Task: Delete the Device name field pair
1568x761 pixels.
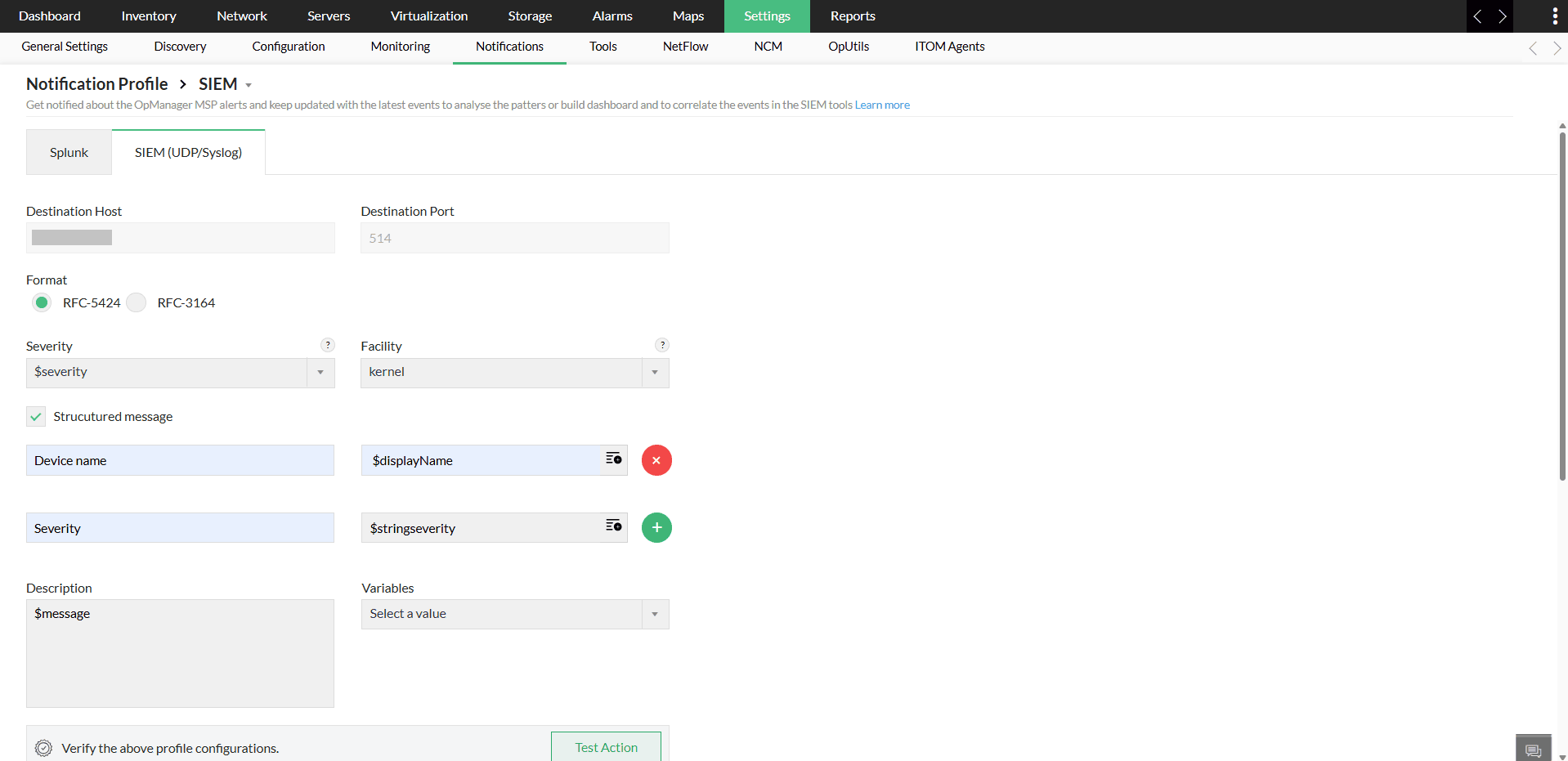Action: pyautogui.click(x=656, y=460)
